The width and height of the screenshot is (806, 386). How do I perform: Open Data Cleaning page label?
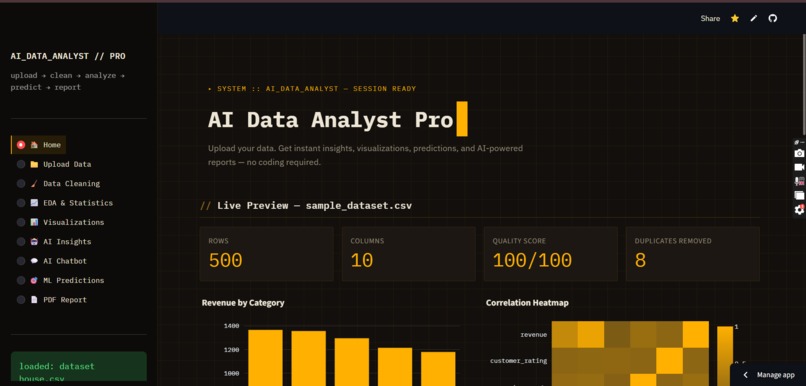coord(71,183)
